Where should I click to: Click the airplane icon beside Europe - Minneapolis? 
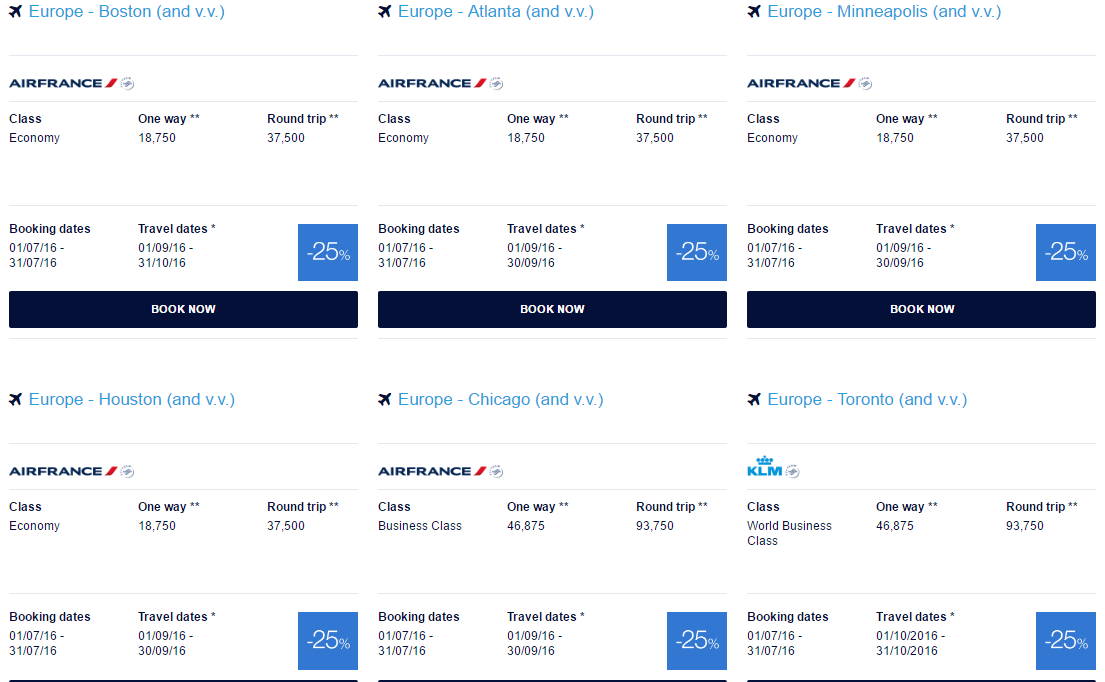[x=754, y=11]
